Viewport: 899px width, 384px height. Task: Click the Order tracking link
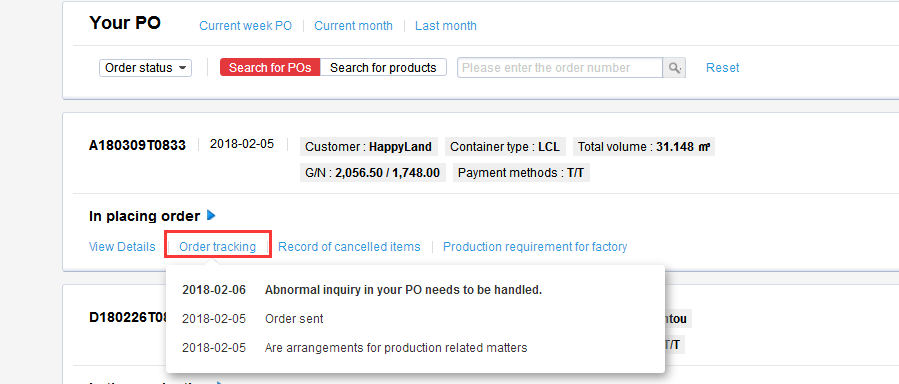tap(217, 246)
